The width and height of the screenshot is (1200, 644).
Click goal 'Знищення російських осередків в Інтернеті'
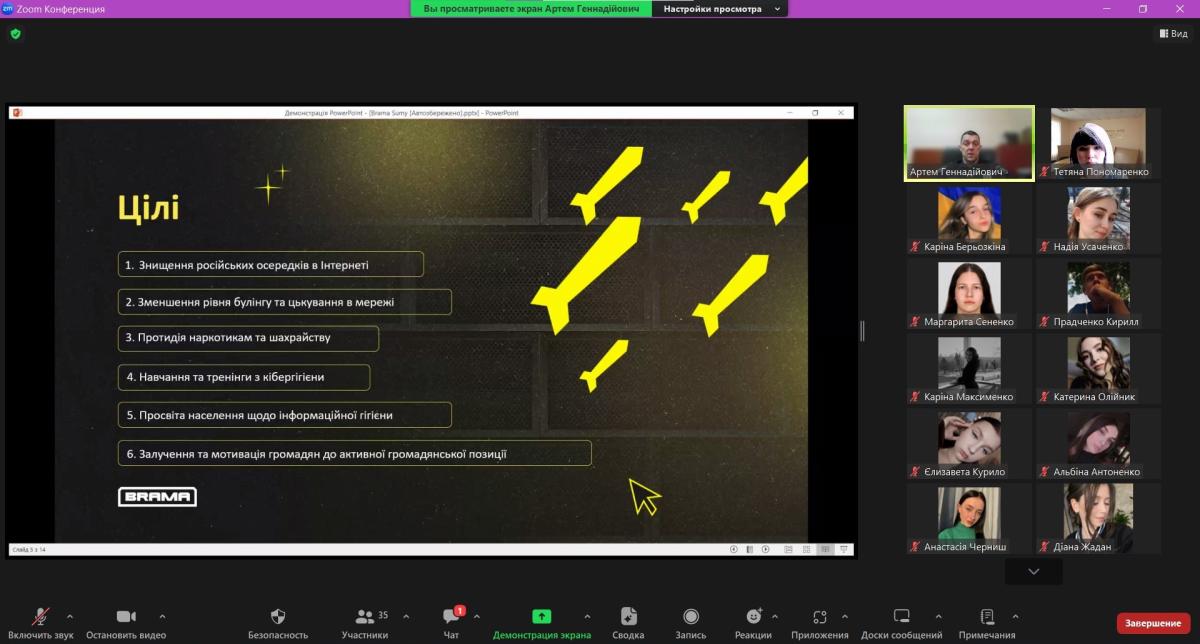pos(271,265)
